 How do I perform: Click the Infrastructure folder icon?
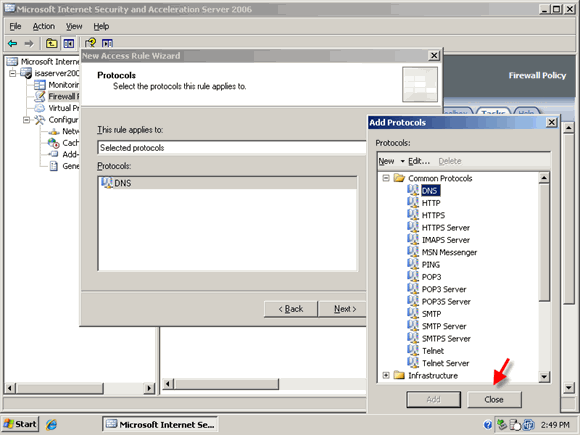point(399,375)
